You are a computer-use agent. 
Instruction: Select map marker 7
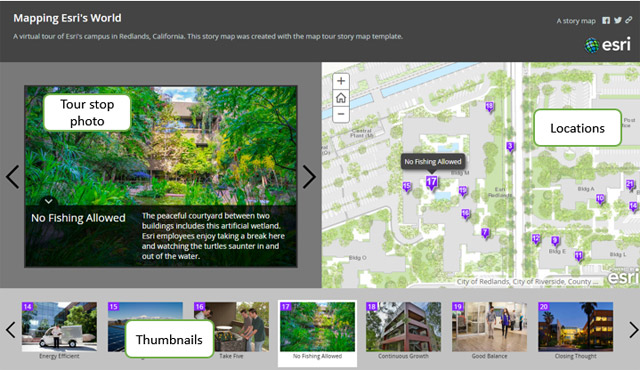coord(485,233)
